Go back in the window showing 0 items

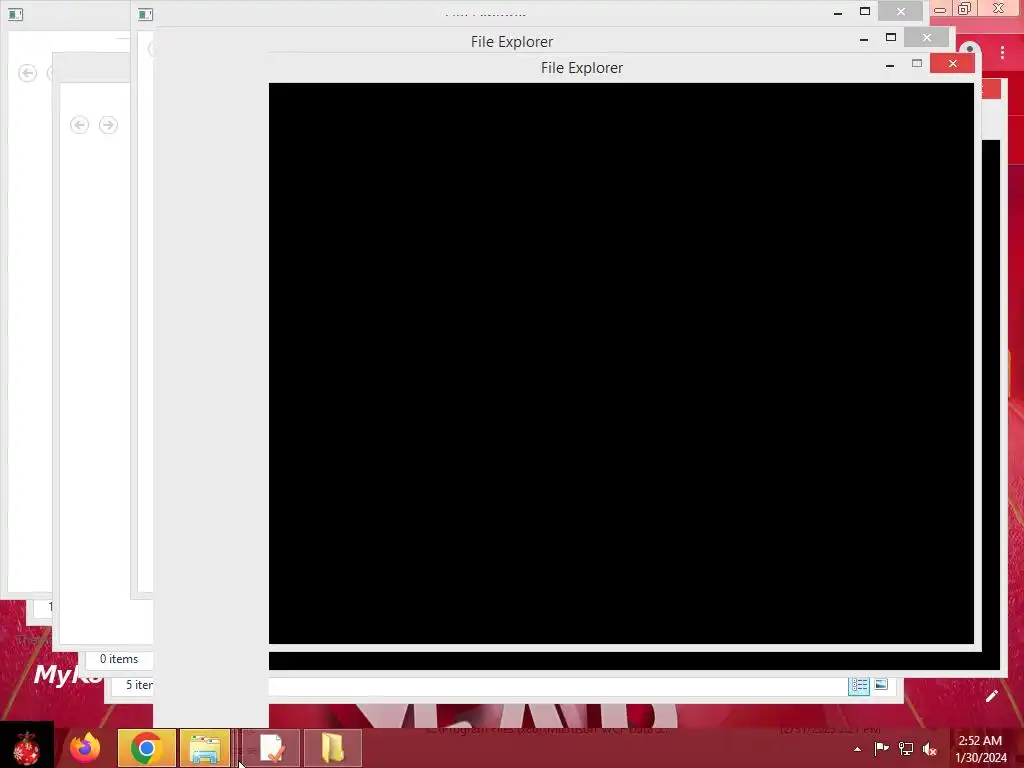80,125
